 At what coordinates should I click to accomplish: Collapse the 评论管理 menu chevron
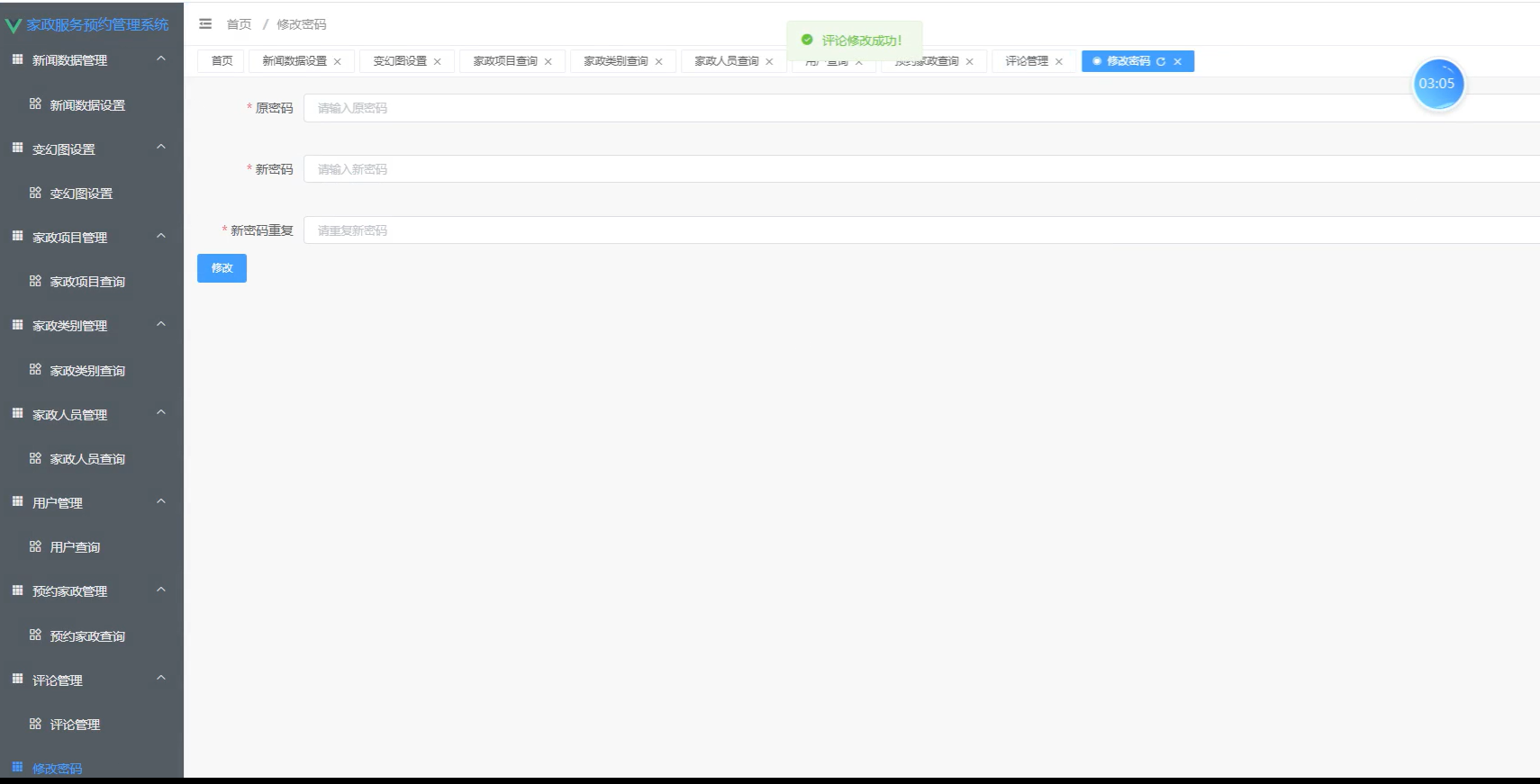[161, 678]
